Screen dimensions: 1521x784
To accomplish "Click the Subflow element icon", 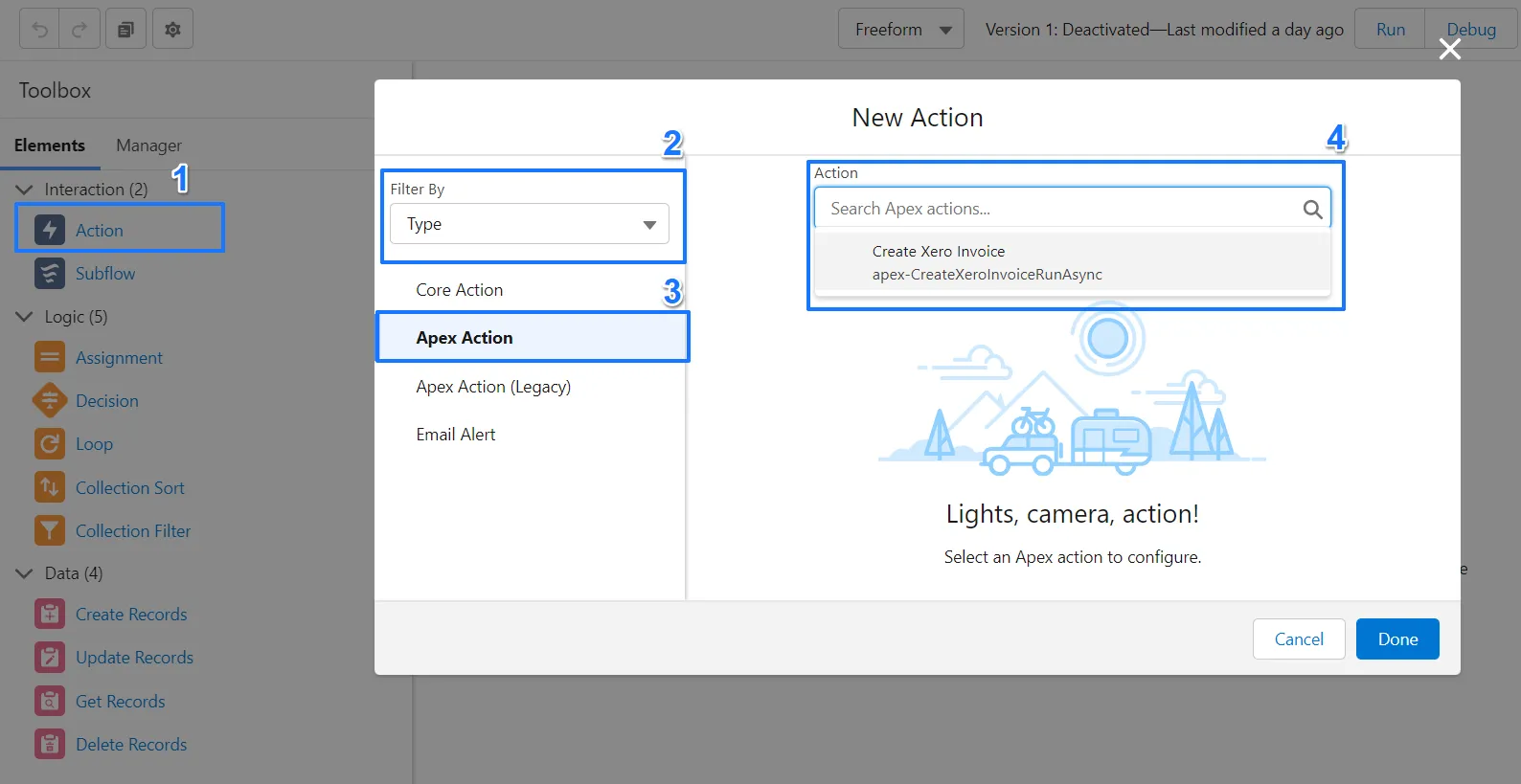I will [50, 273].
